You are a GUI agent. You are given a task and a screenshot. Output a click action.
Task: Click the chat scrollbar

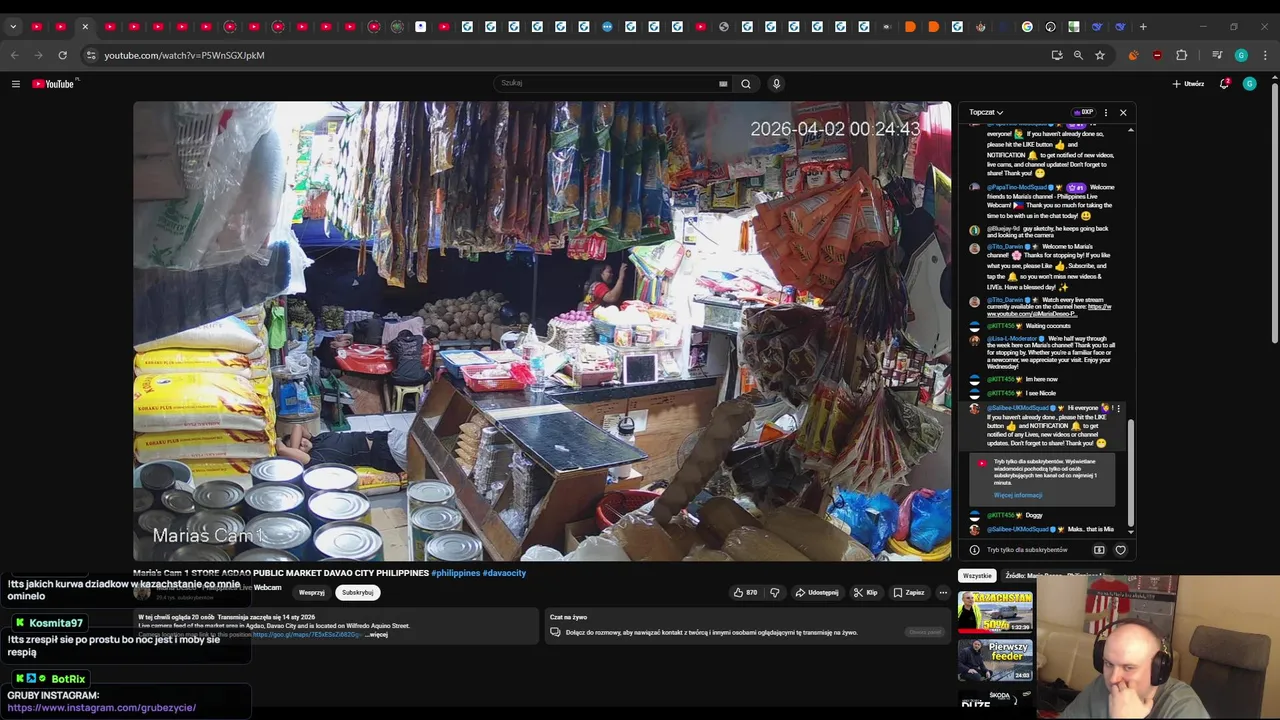coord(1131,472)
